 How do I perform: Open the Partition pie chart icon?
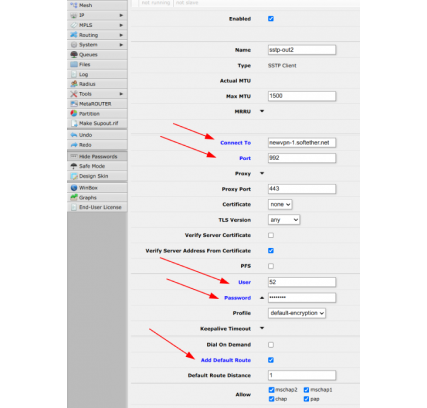tap(74, 114)
